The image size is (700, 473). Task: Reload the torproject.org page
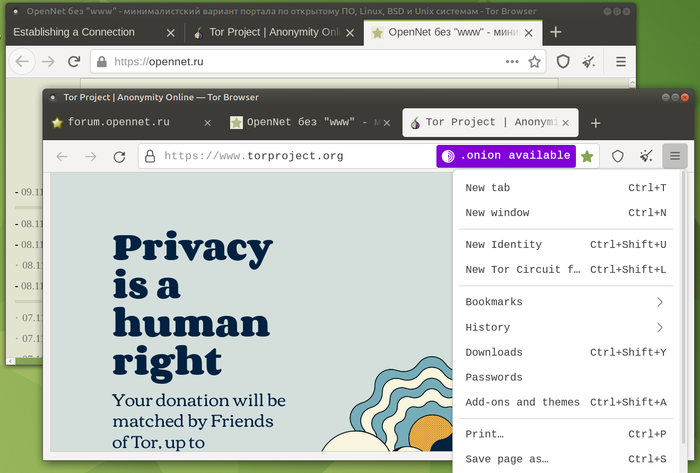(119, 157)
